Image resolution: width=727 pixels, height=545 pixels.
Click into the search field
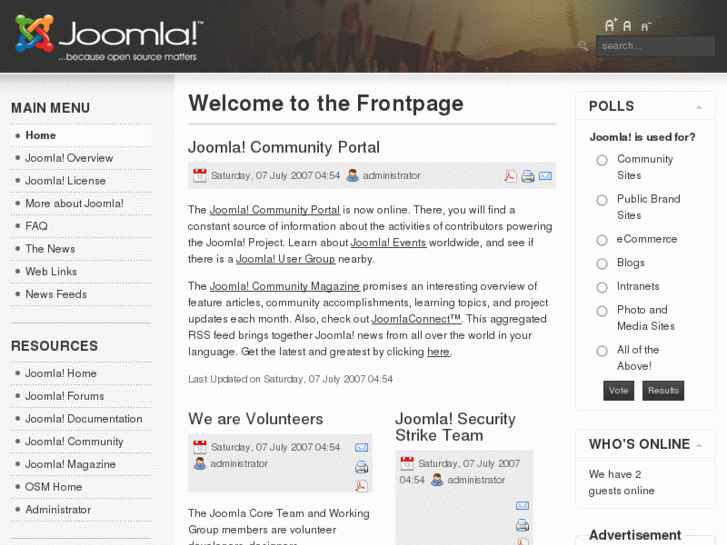[x=654, y=46]
